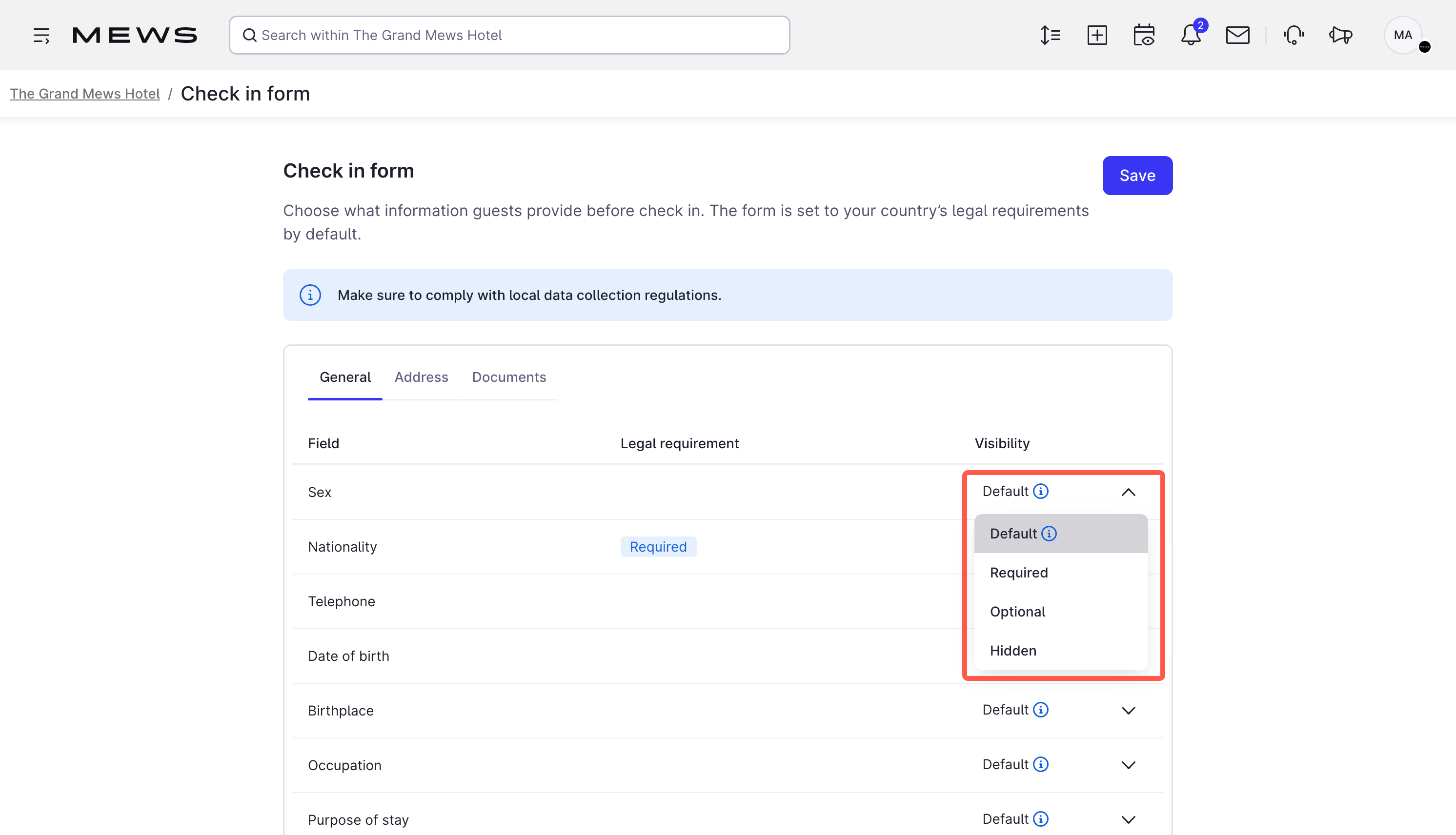Image resolution: width=1456 pixels, height=835 pixels.
Task: Contact support via the headset icon
Action: click(1294, 35)
